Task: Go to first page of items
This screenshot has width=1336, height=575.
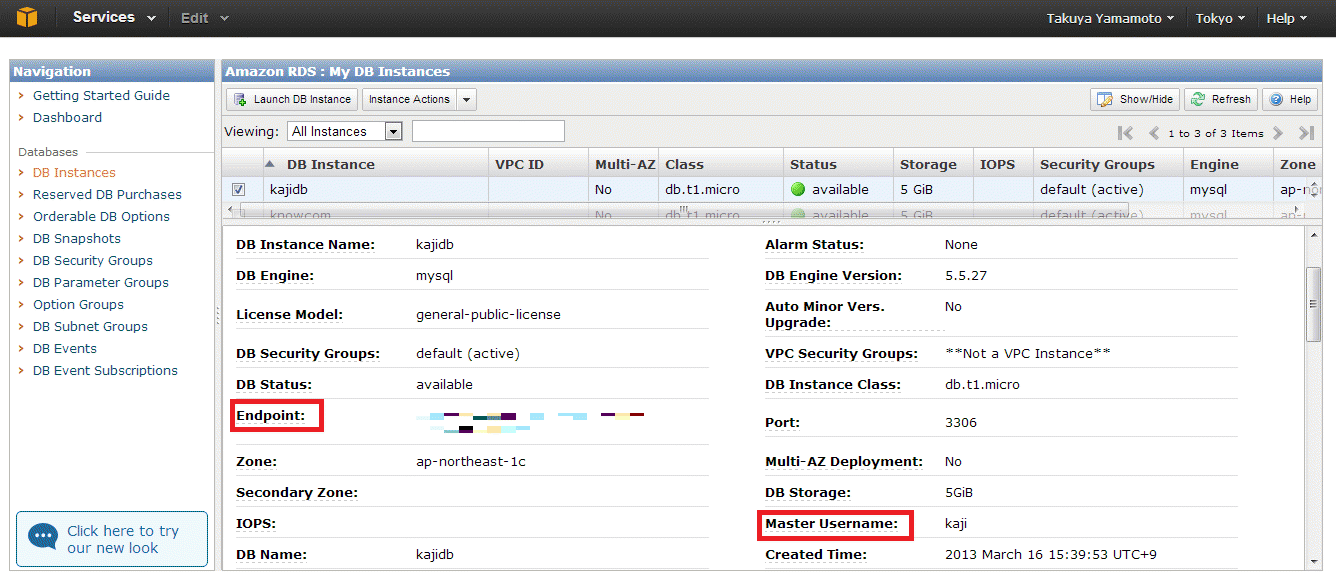Action: [1126, 133]
